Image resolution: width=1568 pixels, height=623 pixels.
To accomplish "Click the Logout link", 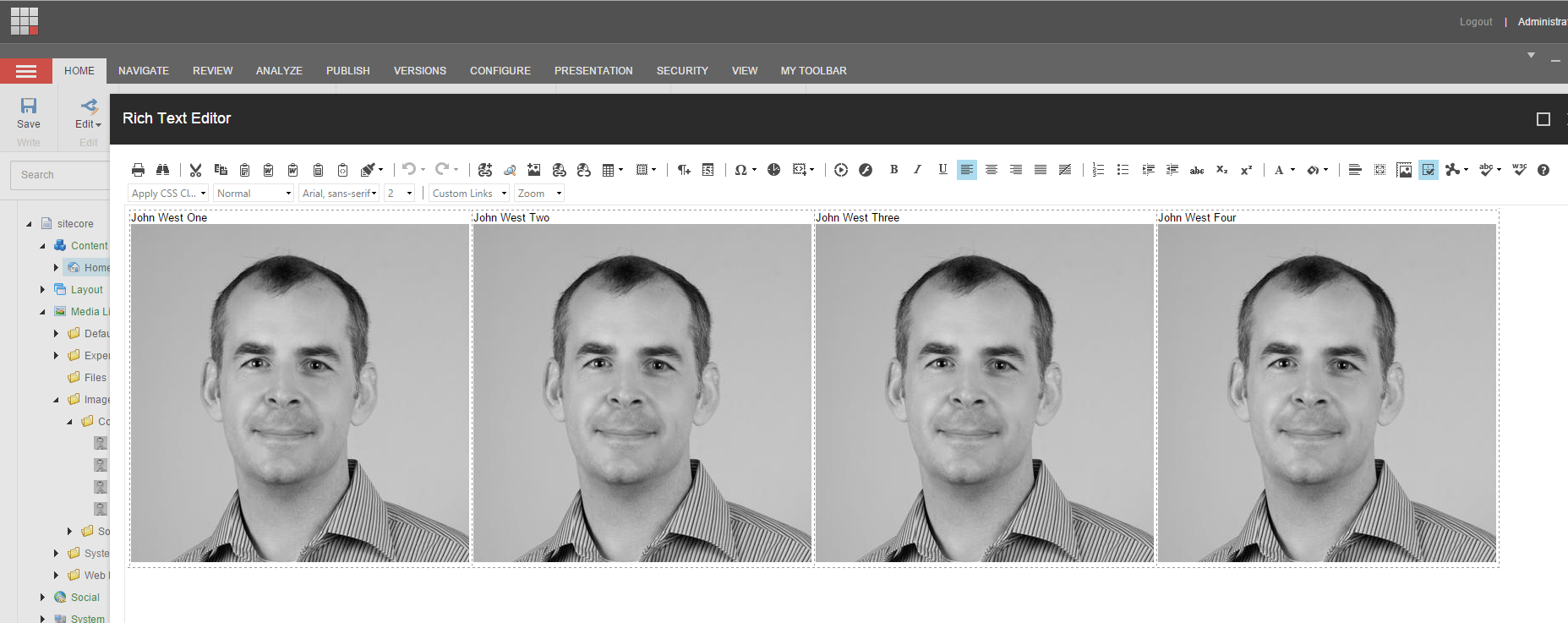I will [x=1475, y=22].
